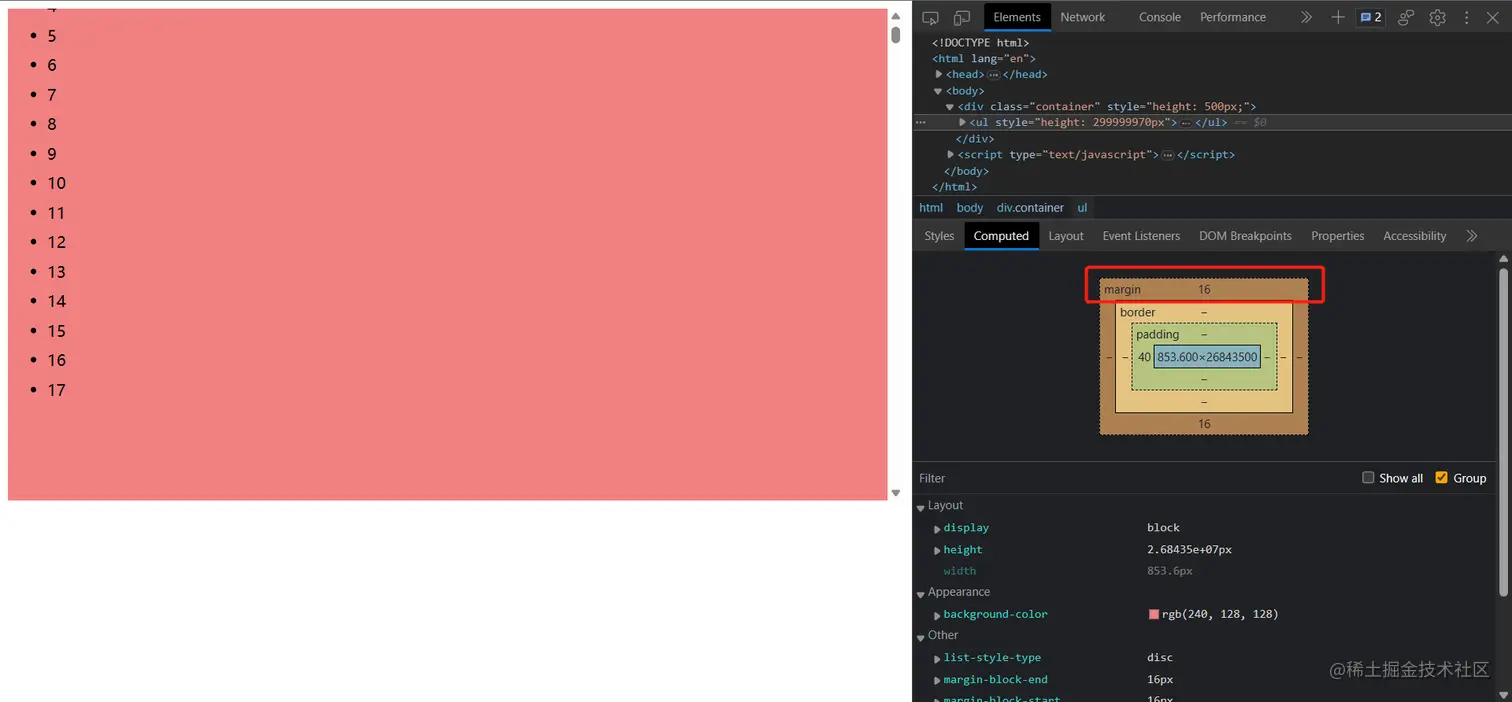Viewport: 1512px width, 702px height.
Task: Show more sidebar panes next to Accessibility
Action: (1471, 236)
